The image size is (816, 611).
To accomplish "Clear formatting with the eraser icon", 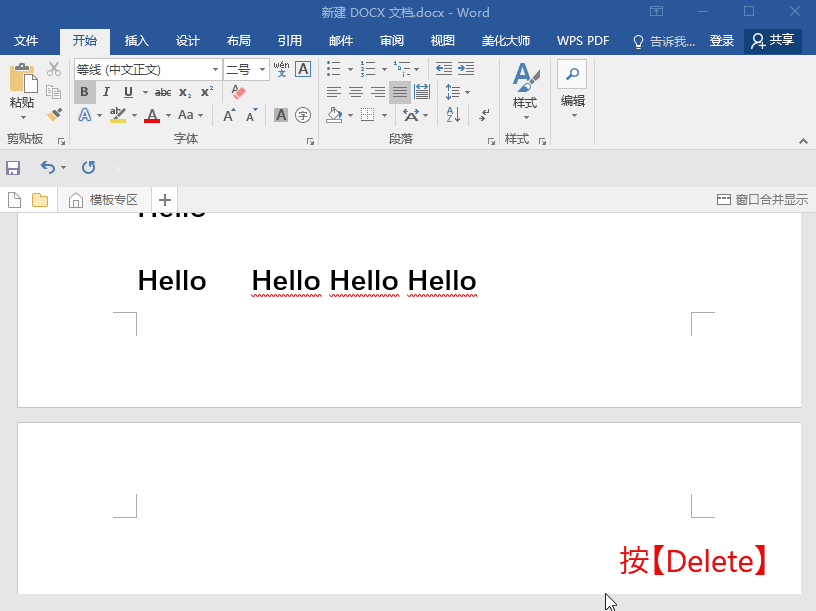I will click(x=238, y=92).
